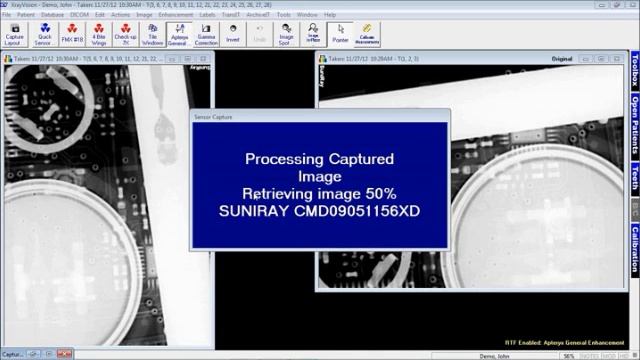
Task: Click the 'Original' label in the right window
Action: click(x=562, y=59)
